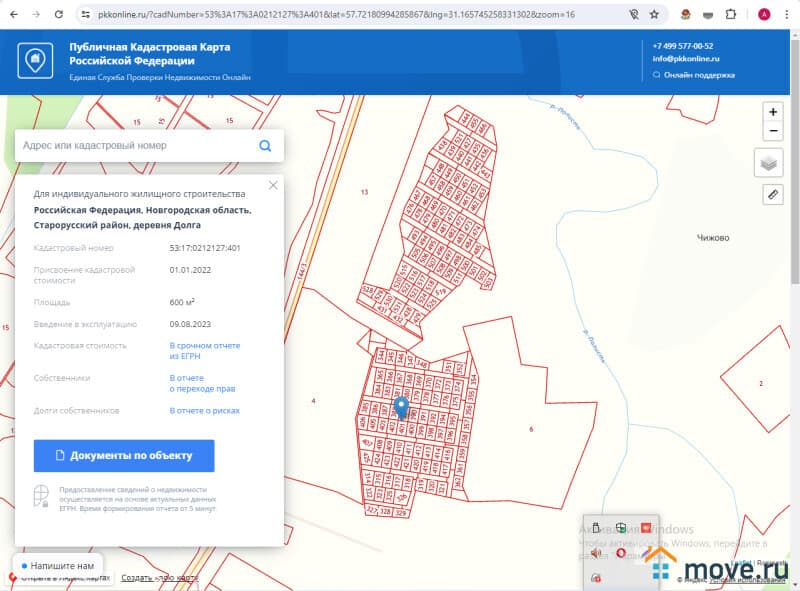Viewport: 800px width, 591px height.
Task: Click the site logo with house pin
Action: [35, 61]
